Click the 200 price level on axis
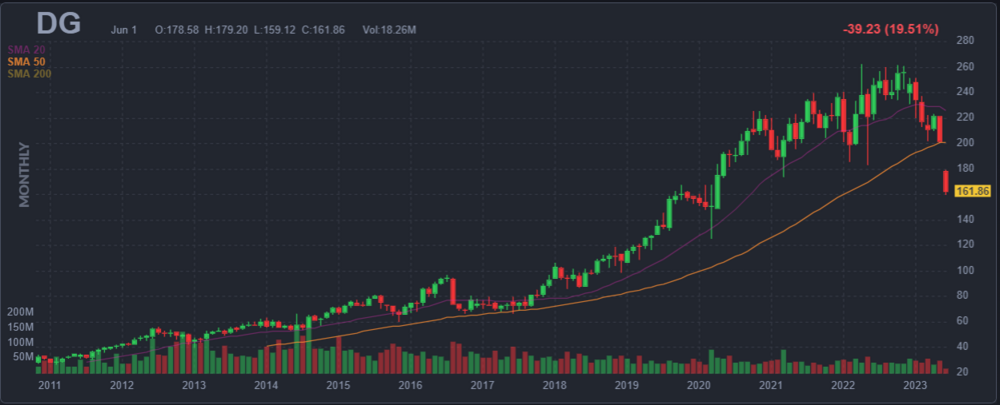 pos(965,143)
